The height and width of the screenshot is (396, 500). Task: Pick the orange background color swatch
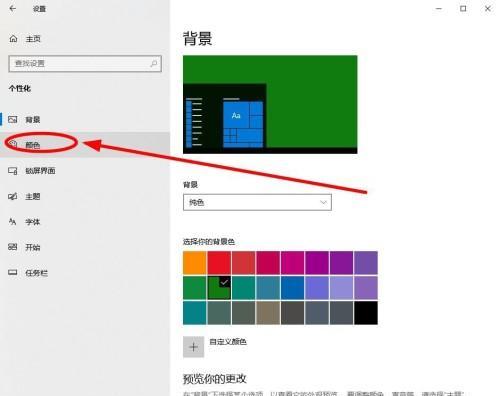(195, 263)
